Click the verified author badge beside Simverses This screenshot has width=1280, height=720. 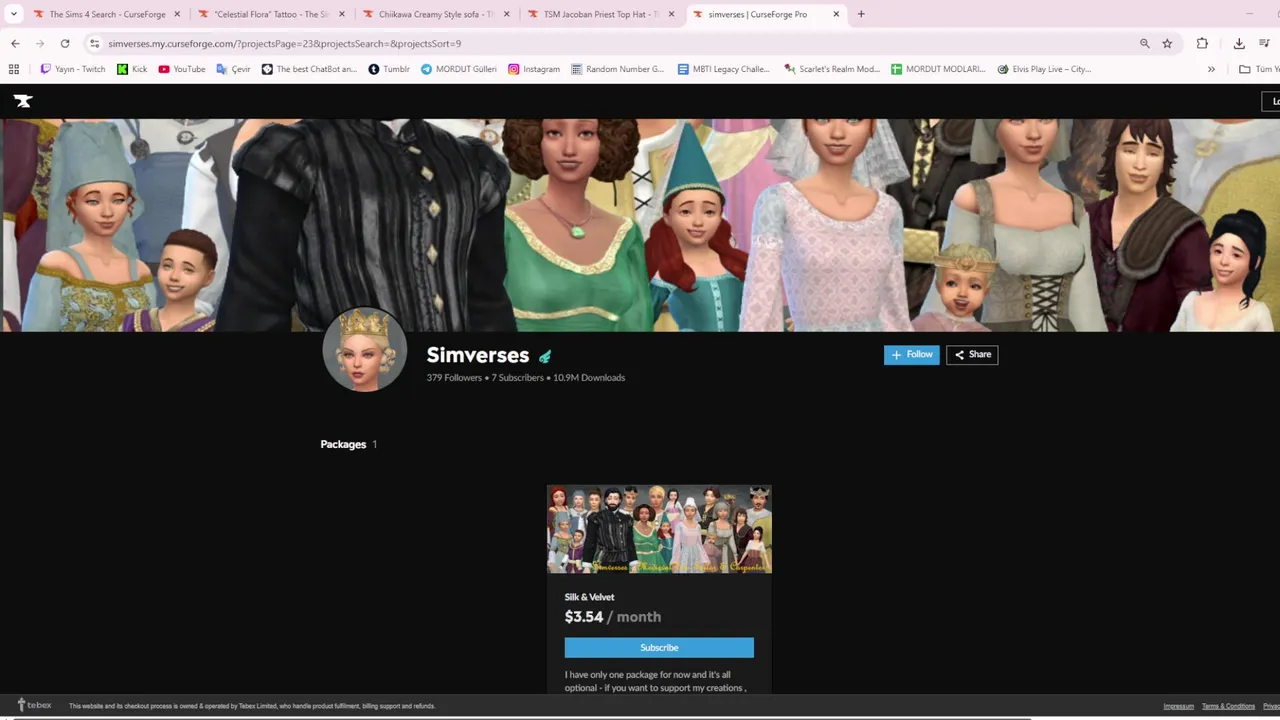[545, 356]
